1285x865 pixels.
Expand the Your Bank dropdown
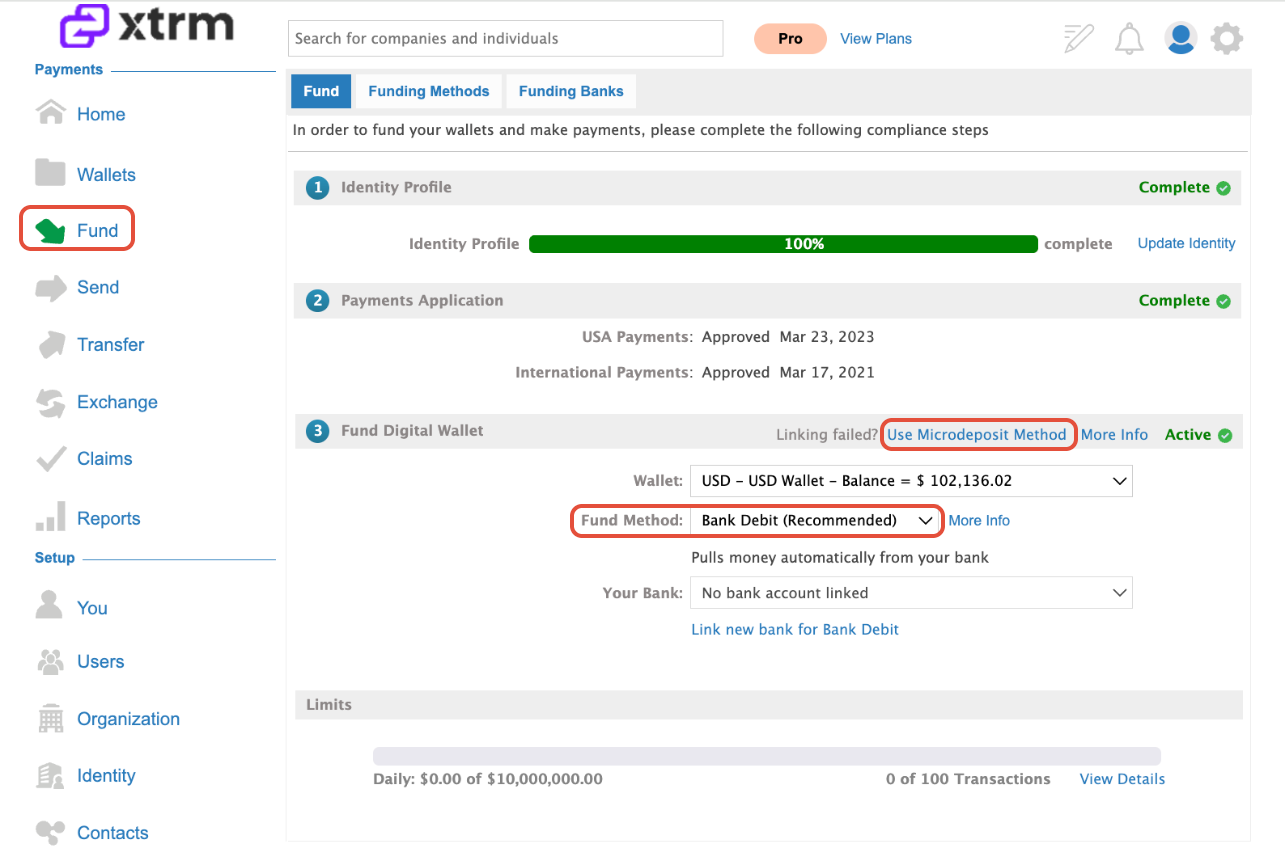(911, 593)
